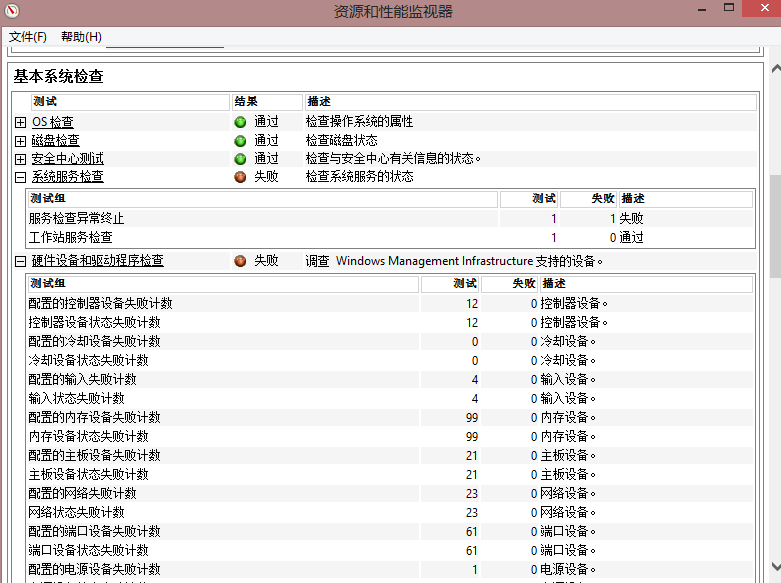781x583 pixels.
Task: Click the 磁盘检查 link
Action: tap(55, 140)
